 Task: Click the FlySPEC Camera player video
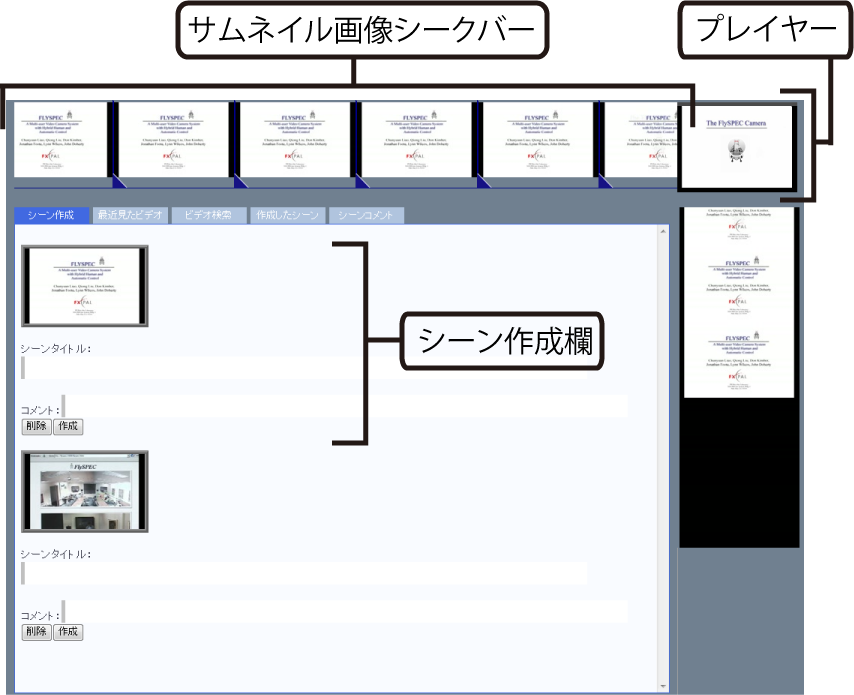(736, 147)
